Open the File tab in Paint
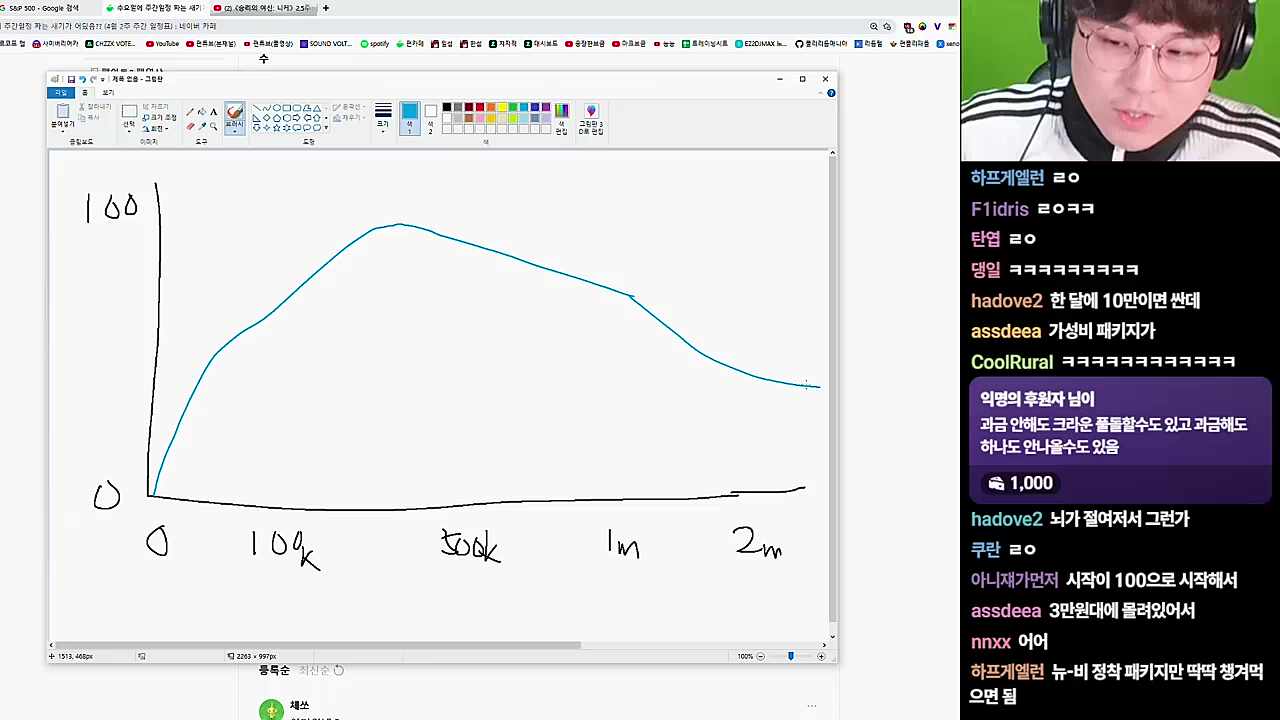Image resolution: width=1280 pixels, height=720 pixels. coord(61,93)
